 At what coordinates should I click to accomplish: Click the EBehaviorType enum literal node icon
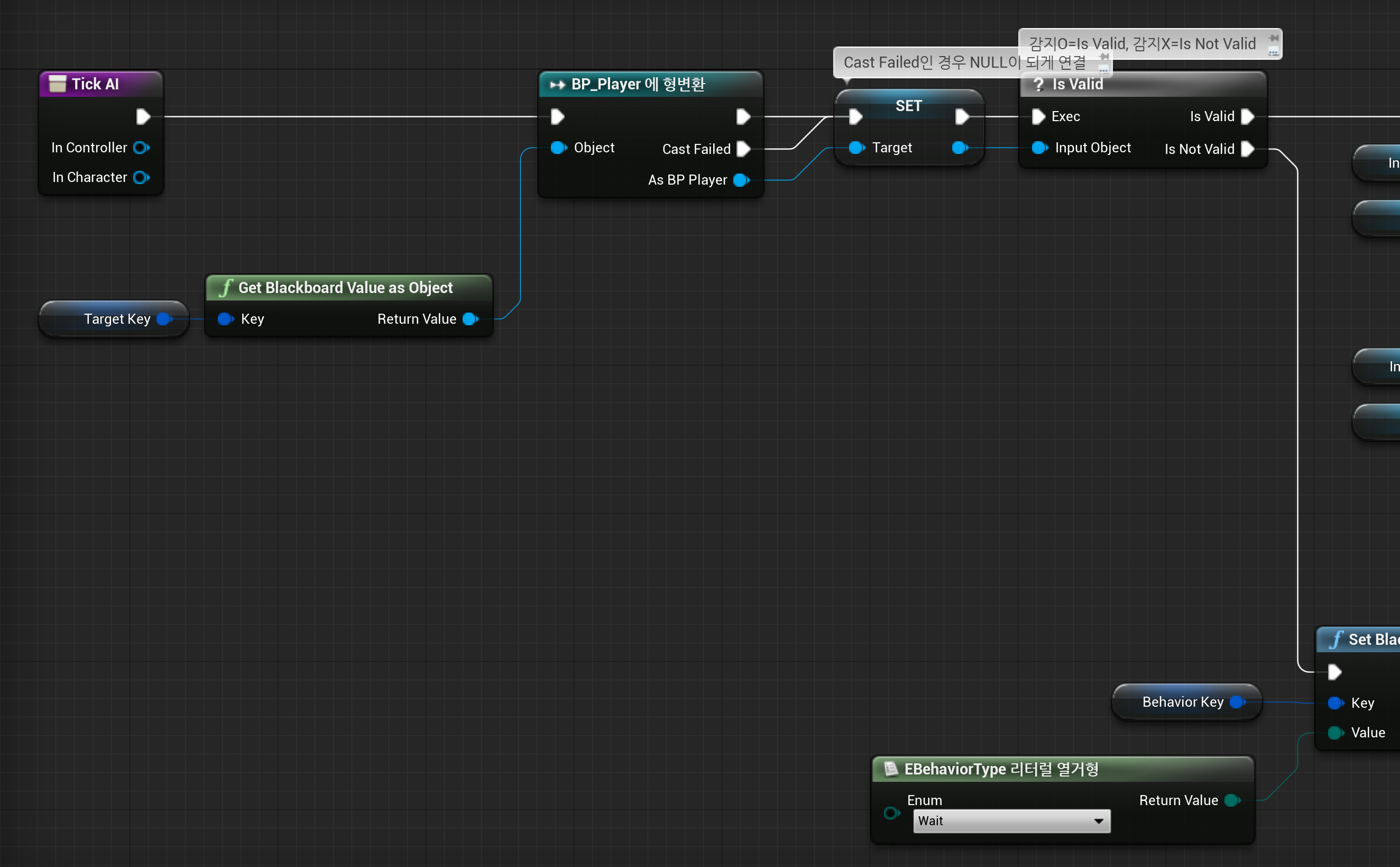point(890,769)
